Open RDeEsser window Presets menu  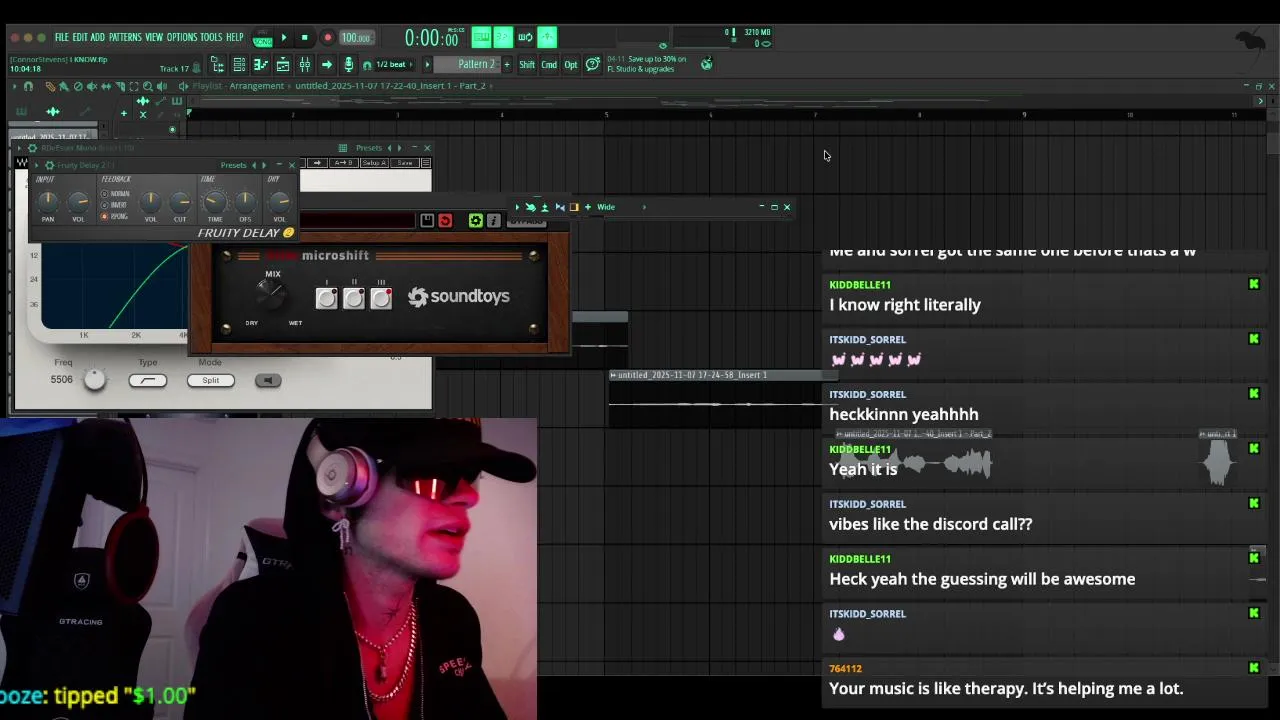[369, 148]
